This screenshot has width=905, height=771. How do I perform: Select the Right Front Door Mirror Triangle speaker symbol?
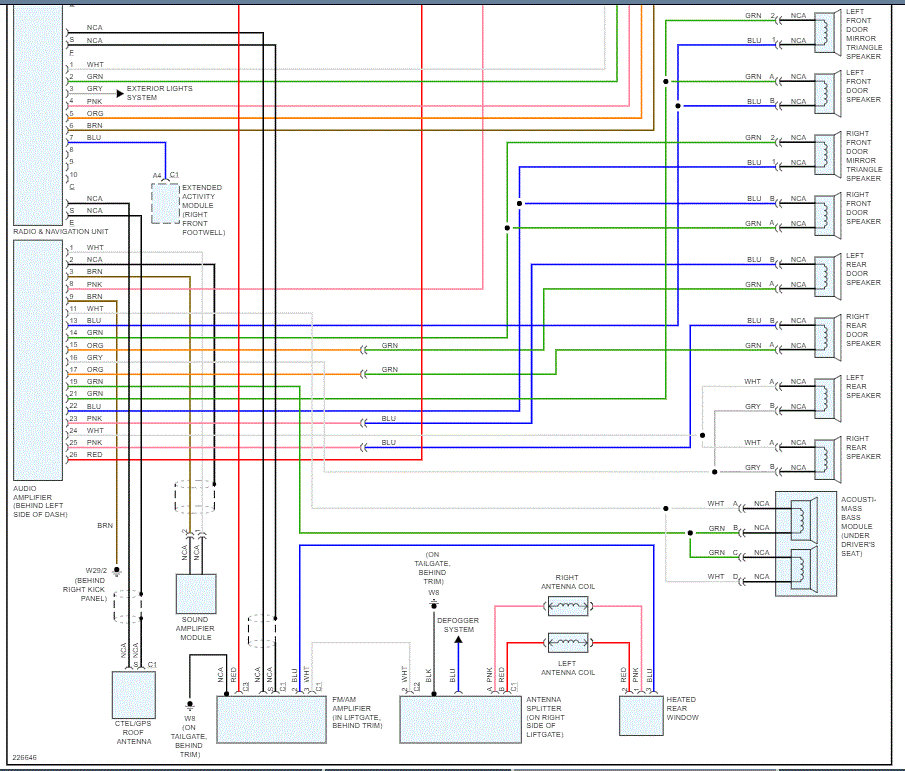(x=827, y=155)
